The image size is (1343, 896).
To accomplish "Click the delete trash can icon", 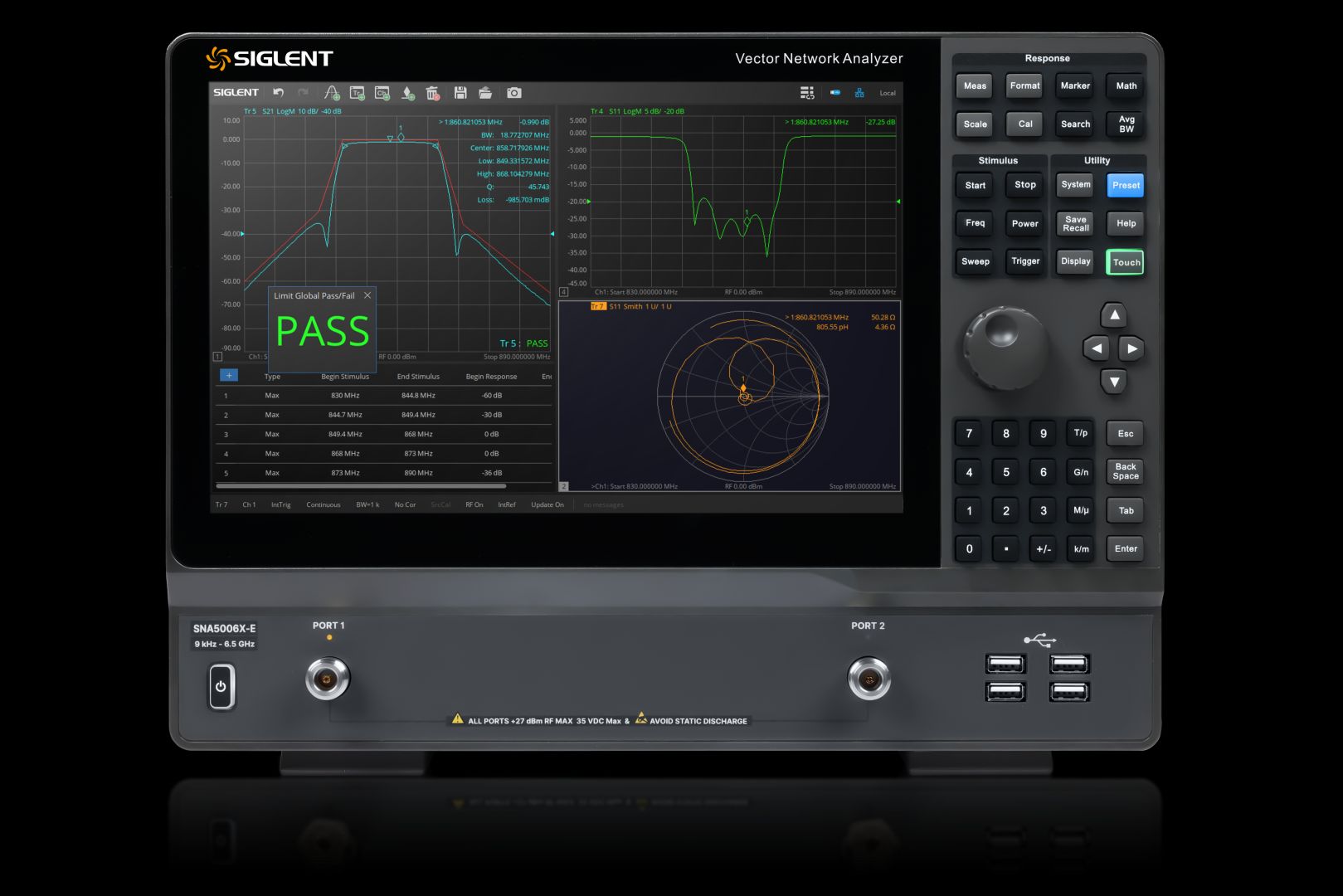I will 432,93.
